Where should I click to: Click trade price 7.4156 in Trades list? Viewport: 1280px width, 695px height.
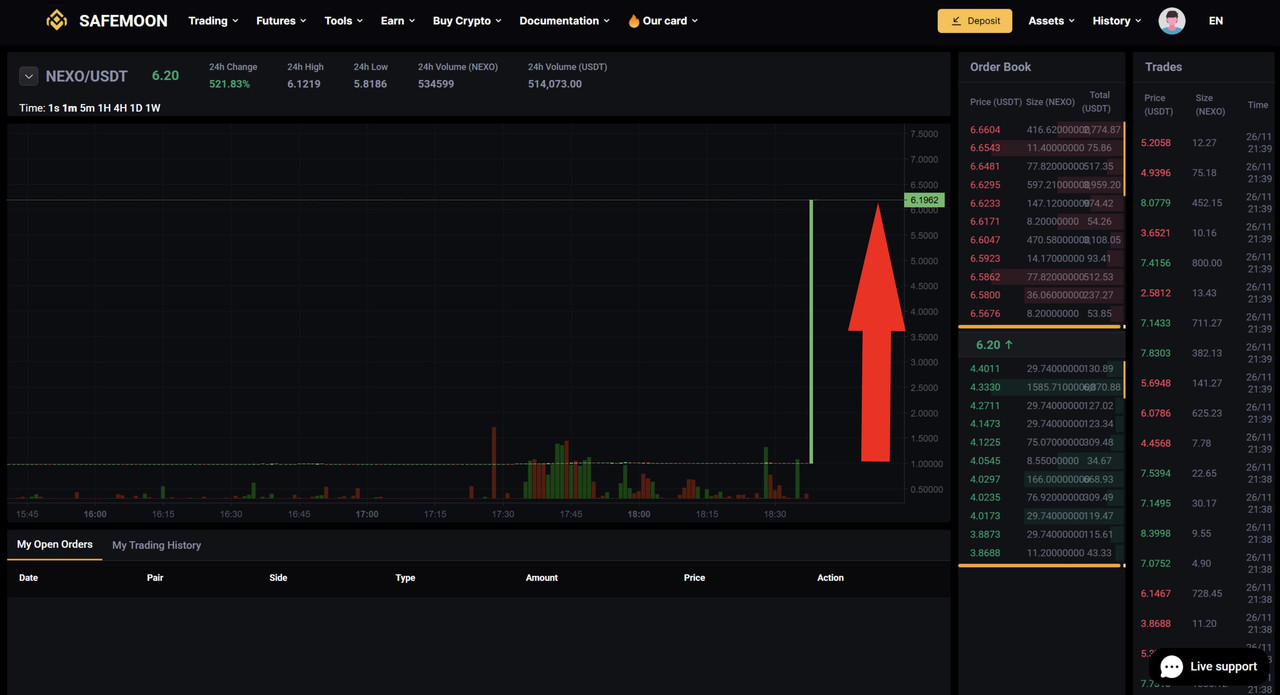click(x=1155, y=263)
